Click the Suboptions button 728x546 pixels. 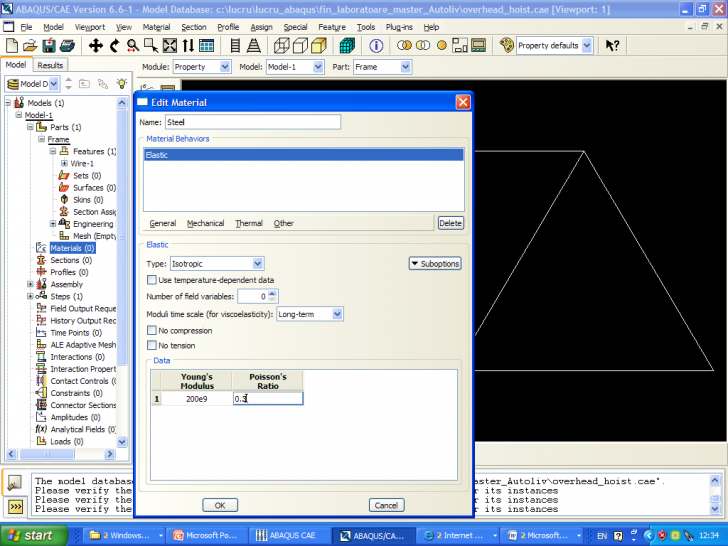click(434, 264)
